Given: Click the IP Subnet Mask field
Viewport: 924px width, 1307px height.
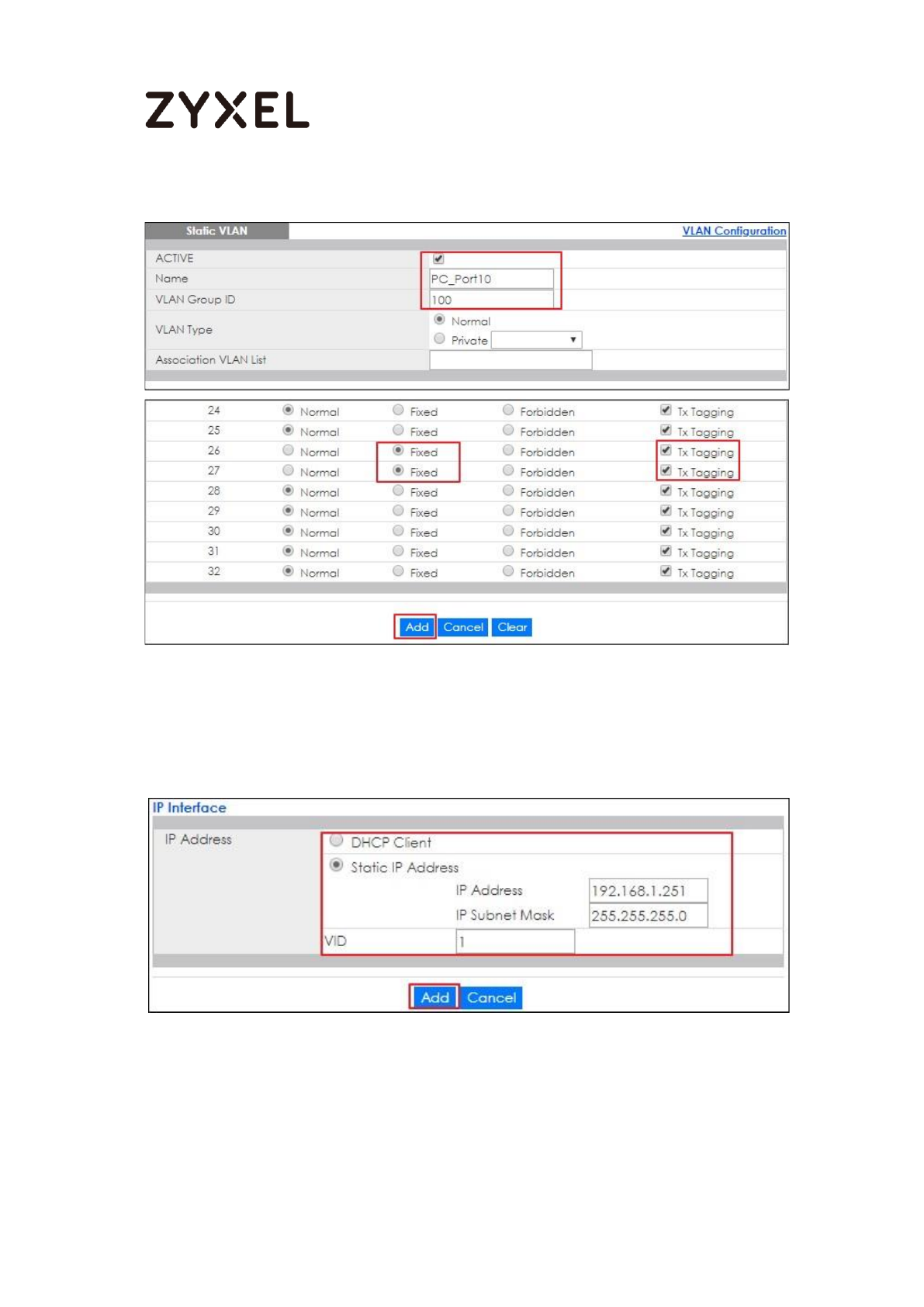Looking at the screenshot, I should click(x=648, y=916).
